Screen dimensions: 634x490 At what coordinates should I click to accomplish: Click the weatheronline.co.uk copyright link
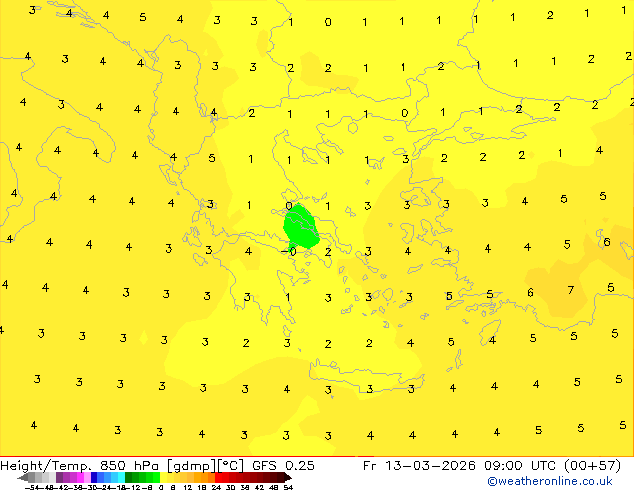click(550, 481)
